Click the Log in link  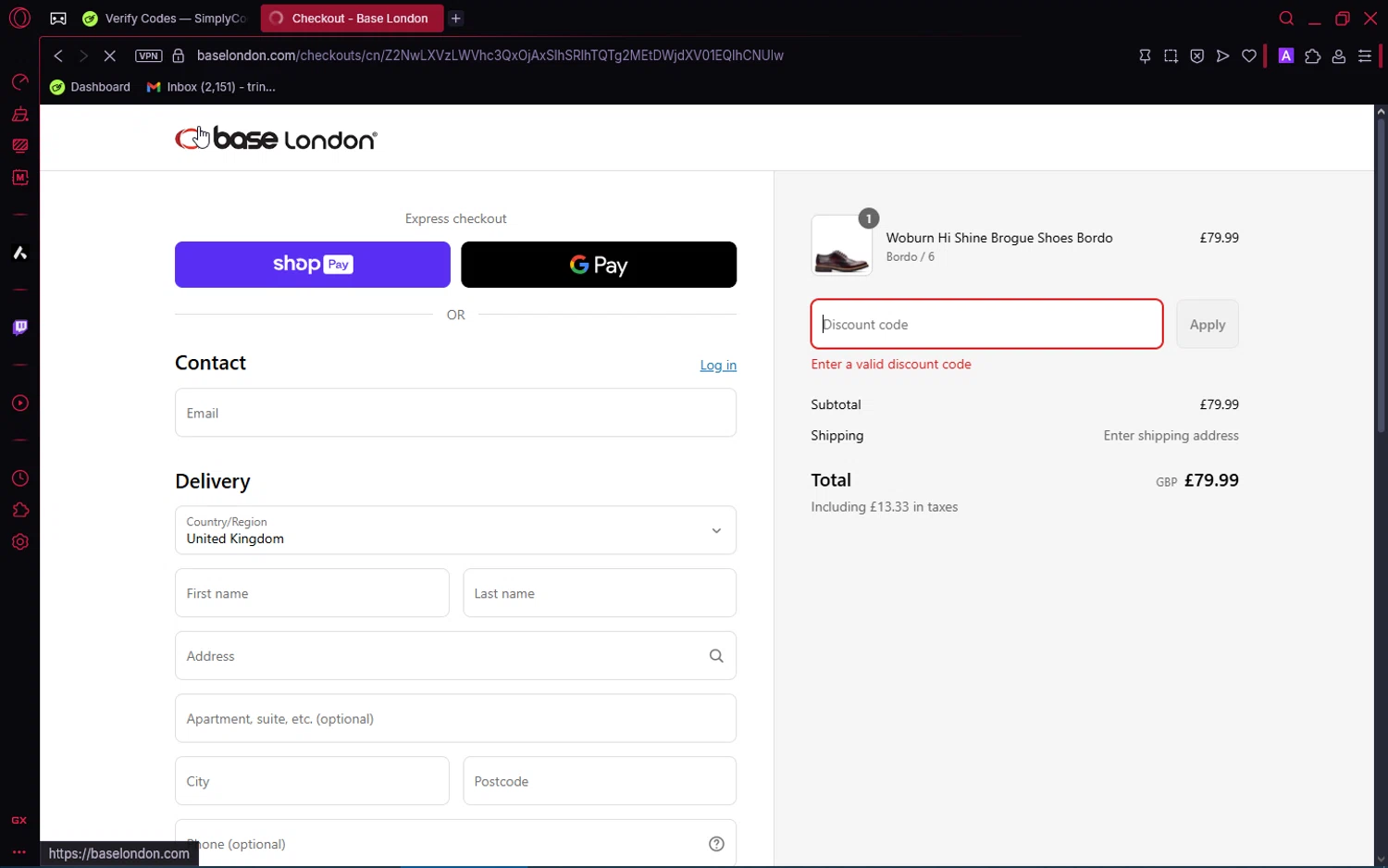click(x=718, y=366)
